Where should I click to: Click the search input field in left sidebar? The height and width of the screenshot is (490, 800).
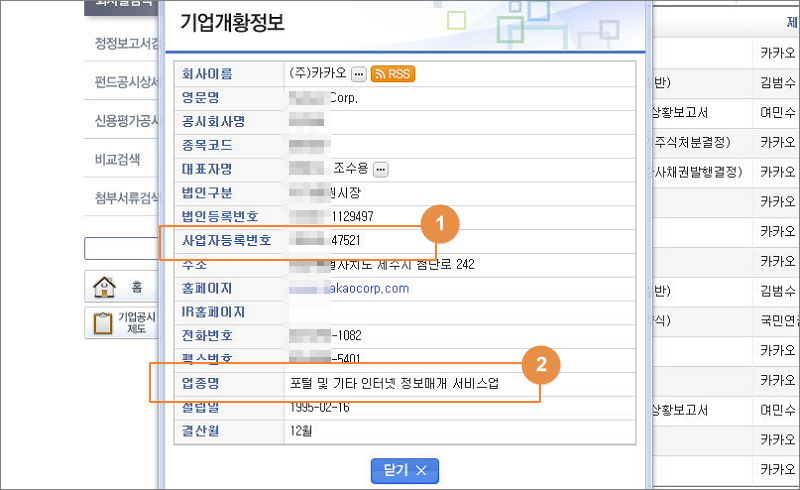(121, 248)
